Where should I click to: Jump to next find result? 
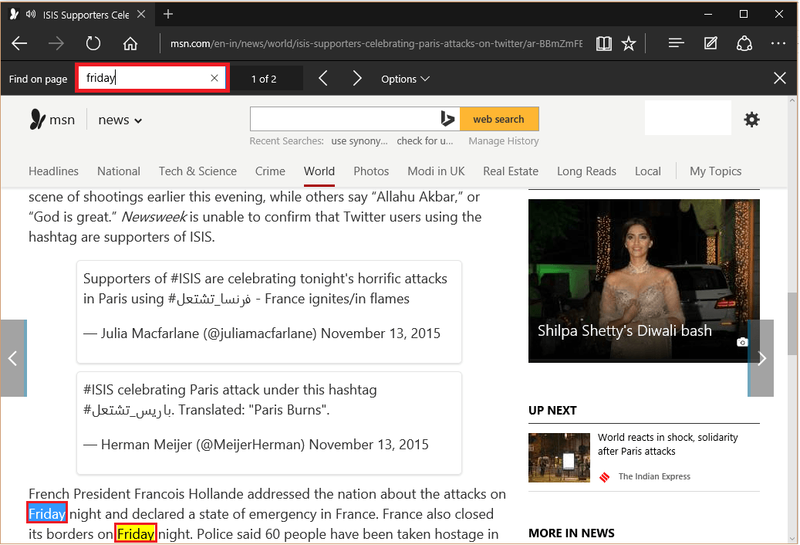click(x=357, y=78)
